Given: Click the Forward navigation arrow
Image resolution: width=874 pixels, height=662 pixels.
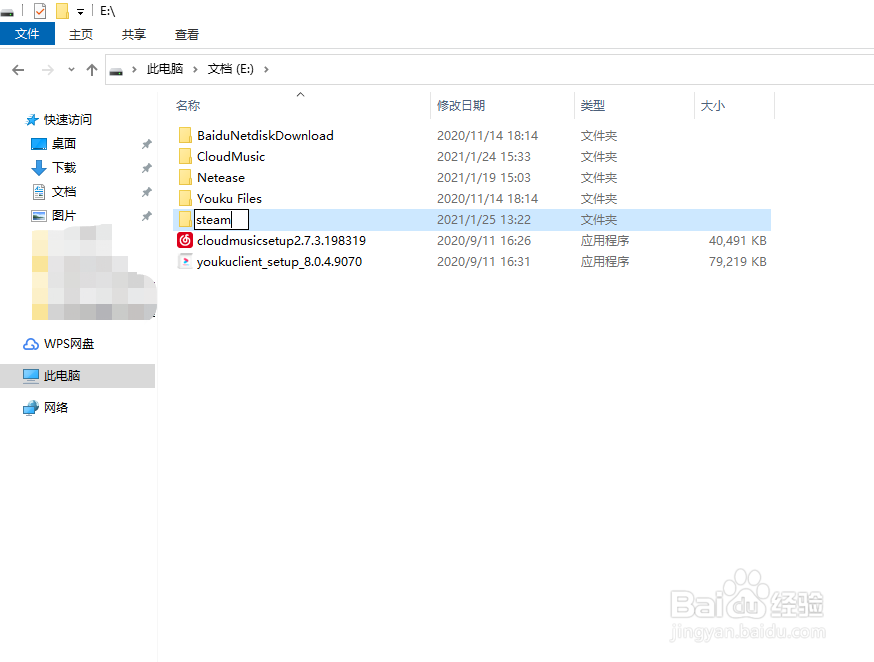Looking at the screenshot, I should pyautogui.click(x=48, y=70).
